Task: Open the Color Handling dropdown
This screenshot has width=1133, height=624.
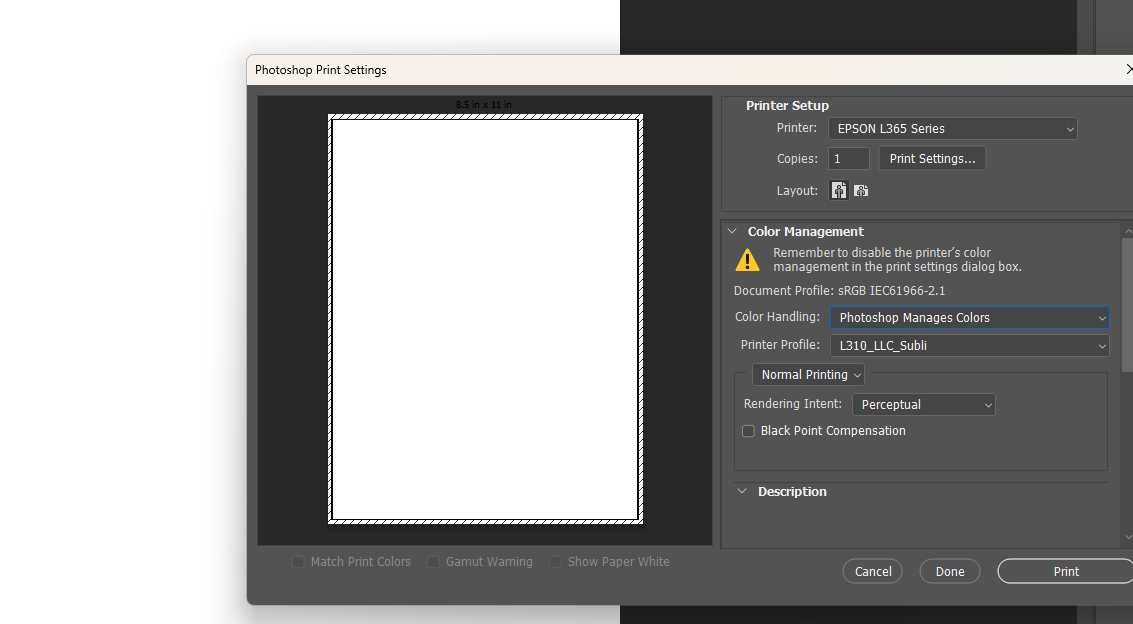Action: [969, 318]
